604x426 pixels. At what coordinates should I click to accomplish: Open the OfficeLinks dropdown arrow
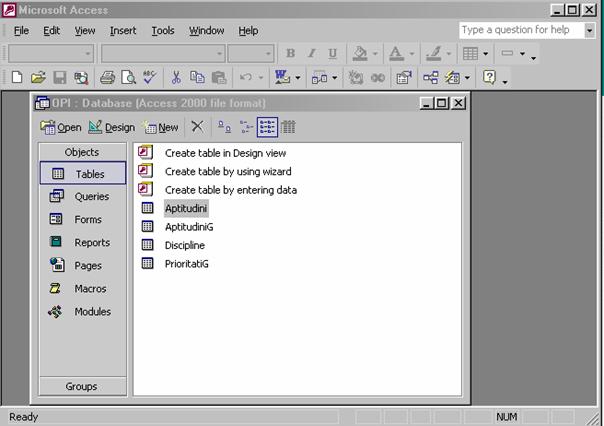coord(298,78)
